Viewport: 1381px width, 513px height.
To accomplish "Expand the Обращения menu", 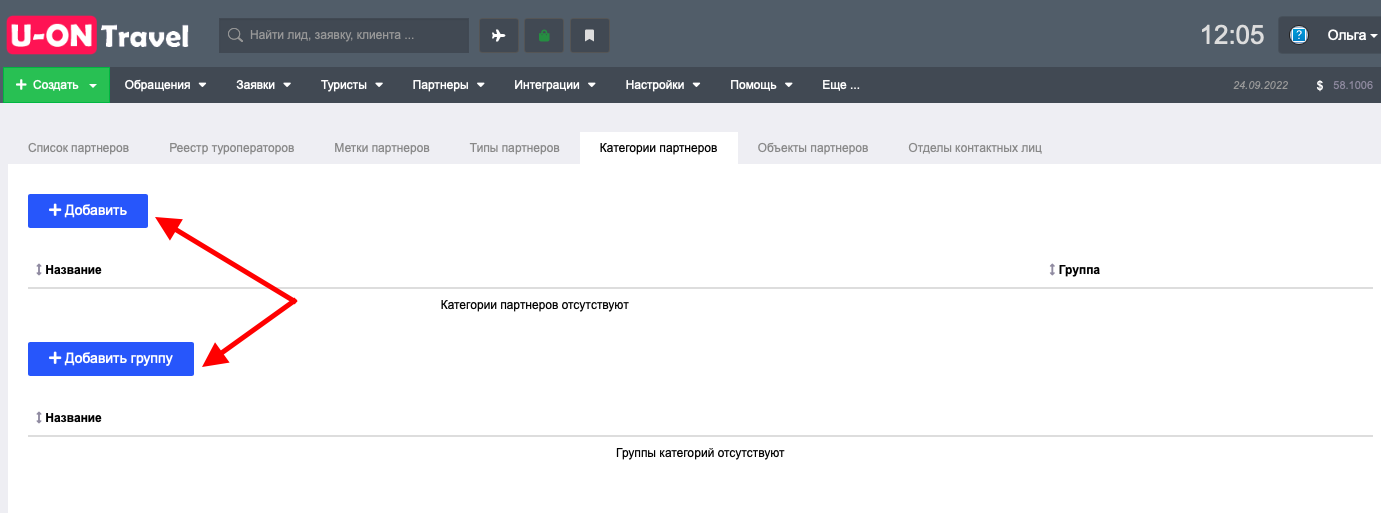I will coord(165,85).
